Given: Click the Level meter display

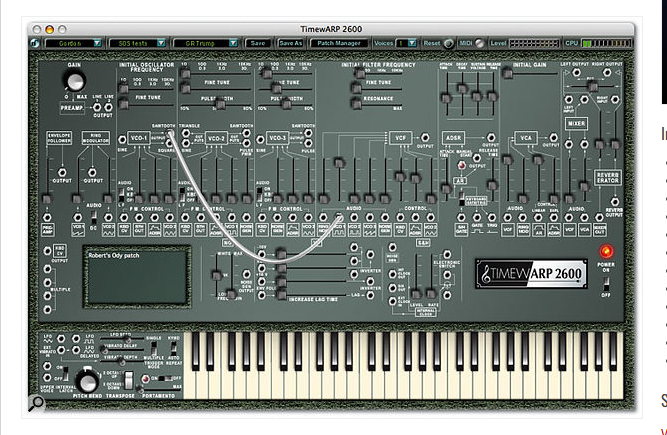Looking at the screenshot, I should [534, 43].
